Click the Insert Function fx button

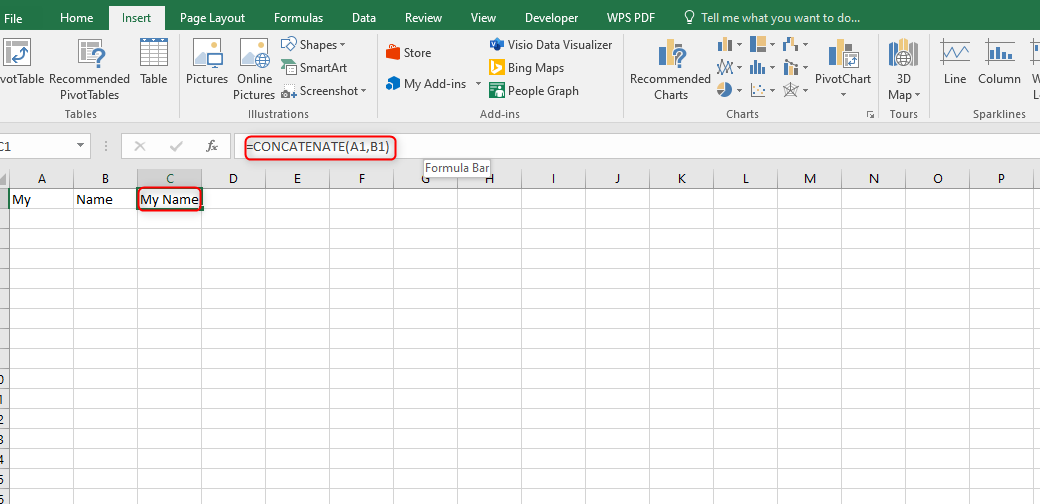tap(212, 147)
